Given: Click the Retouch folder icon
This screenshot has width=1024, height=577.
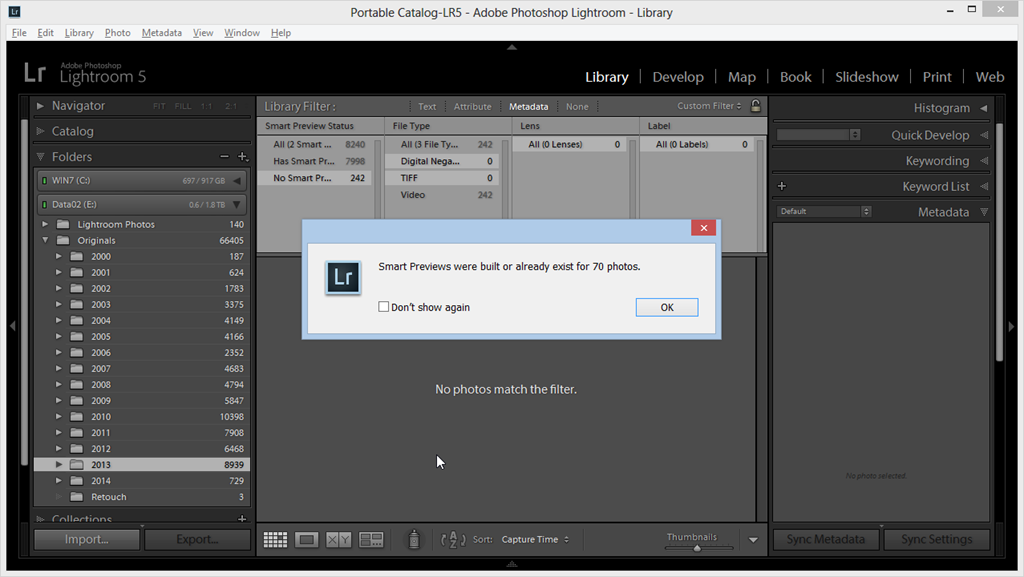Looking at the screenshot, I should coord(76,497).
